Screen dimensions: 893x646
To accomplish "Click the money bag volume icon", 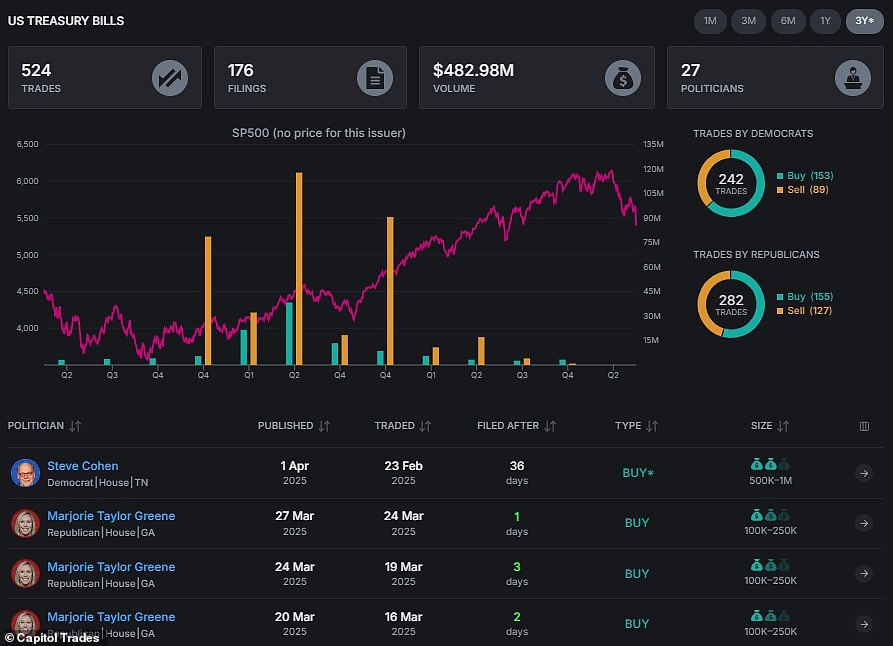I will tap(623, 77).
